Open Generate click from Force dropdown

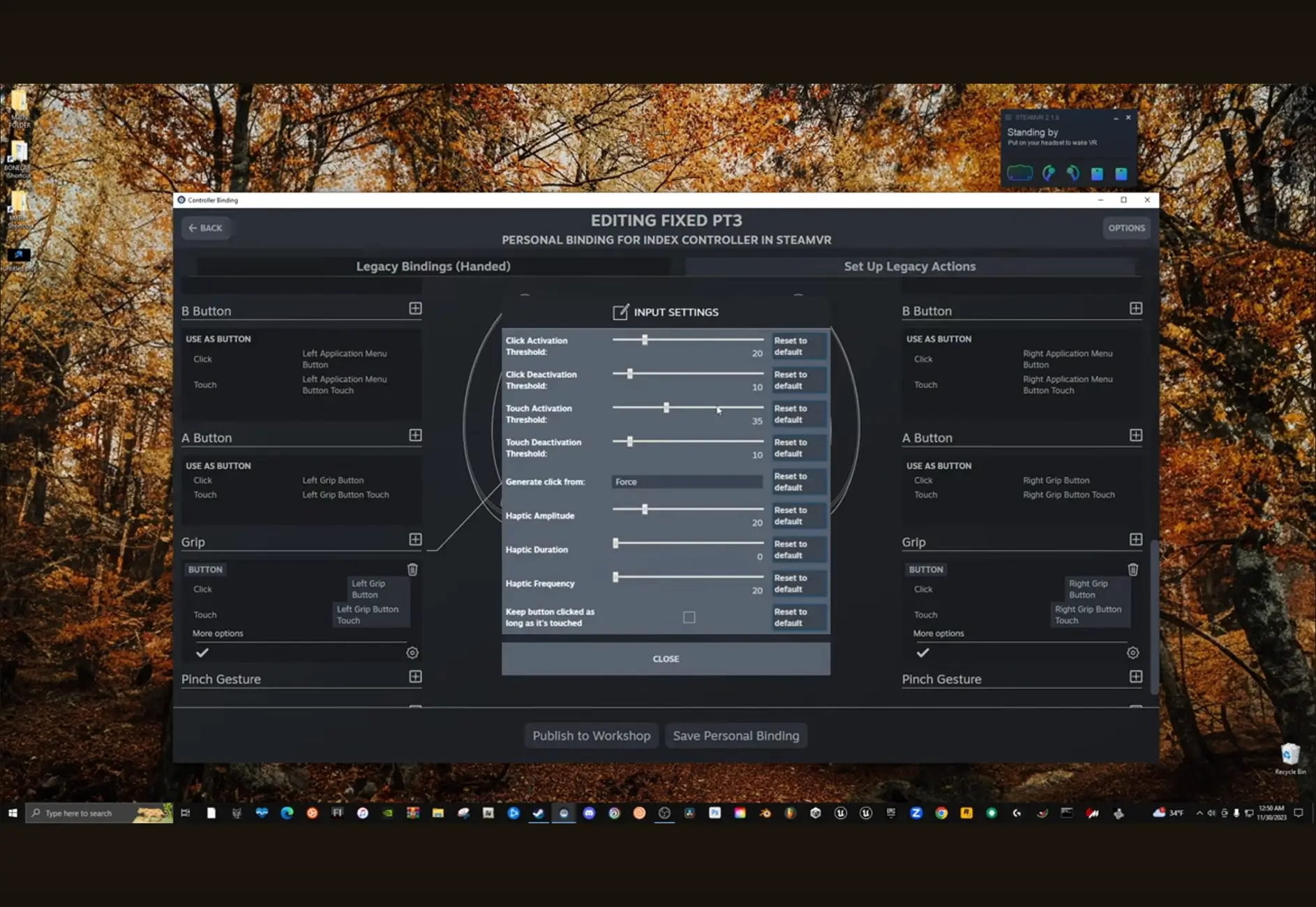687,482
